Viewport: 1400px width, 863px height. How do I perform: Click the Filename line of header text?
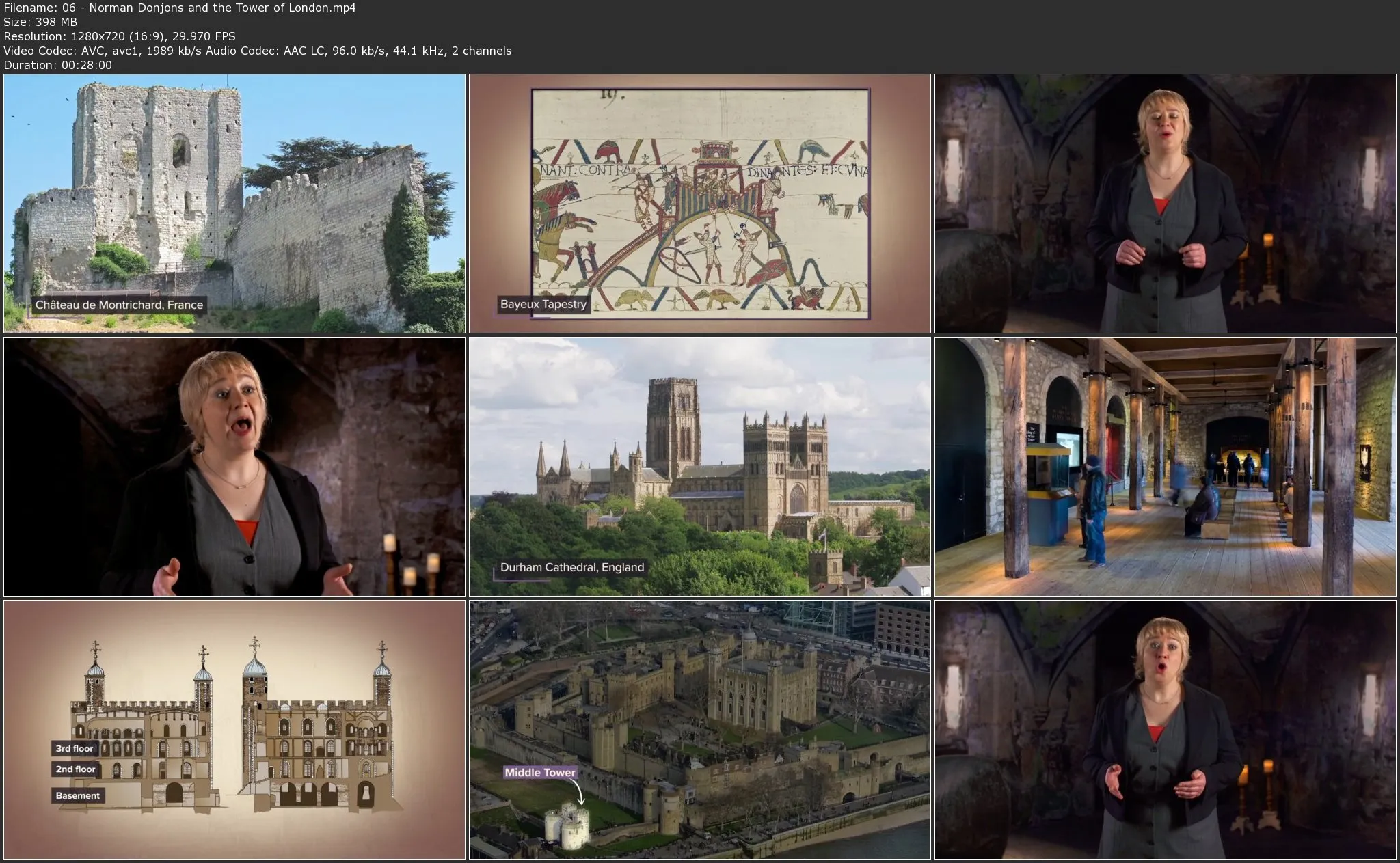[x=180, y=8]
